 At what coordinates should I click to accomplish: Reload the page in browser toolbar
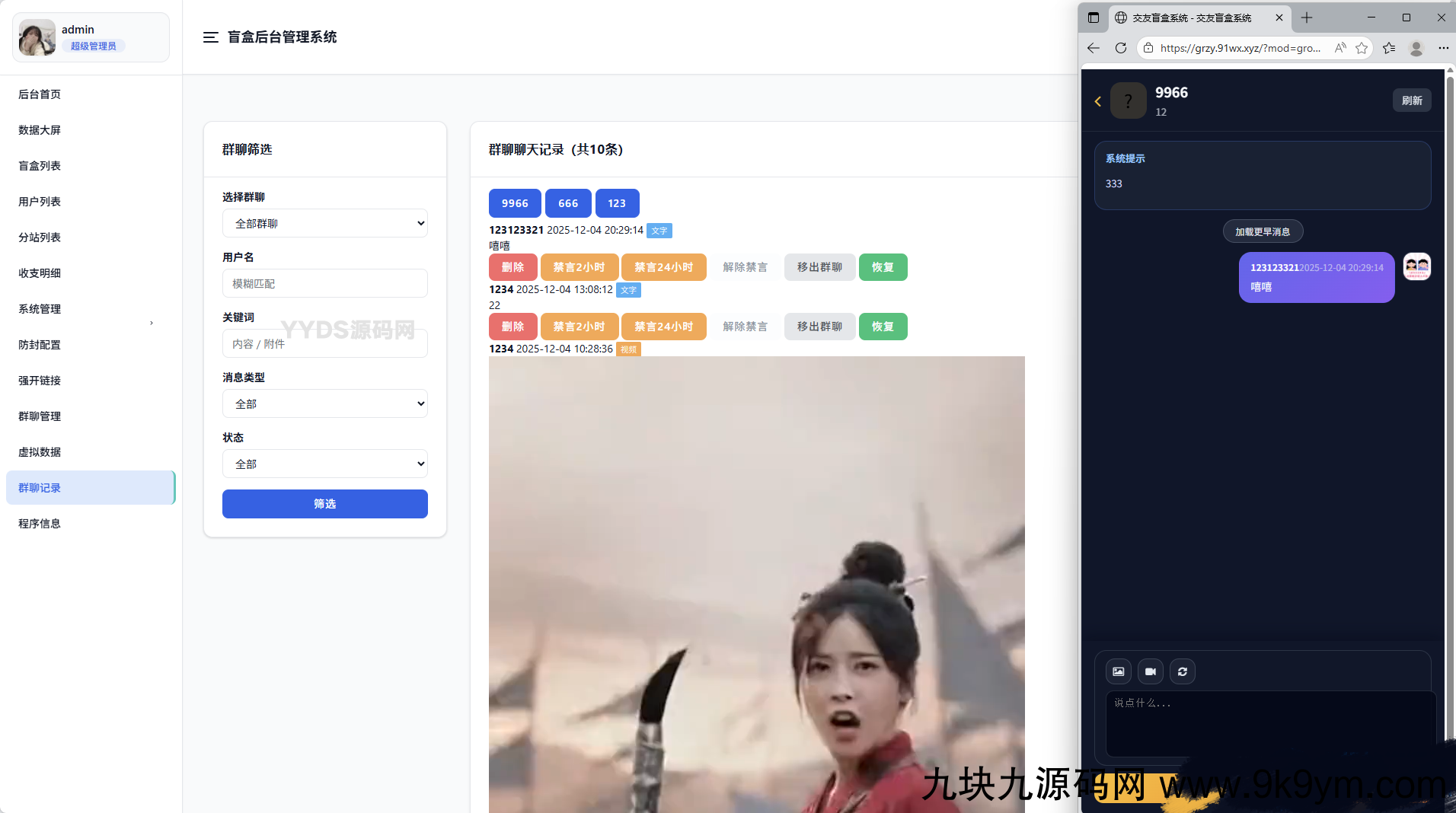pyautogui.click(x=1120, y=48)
